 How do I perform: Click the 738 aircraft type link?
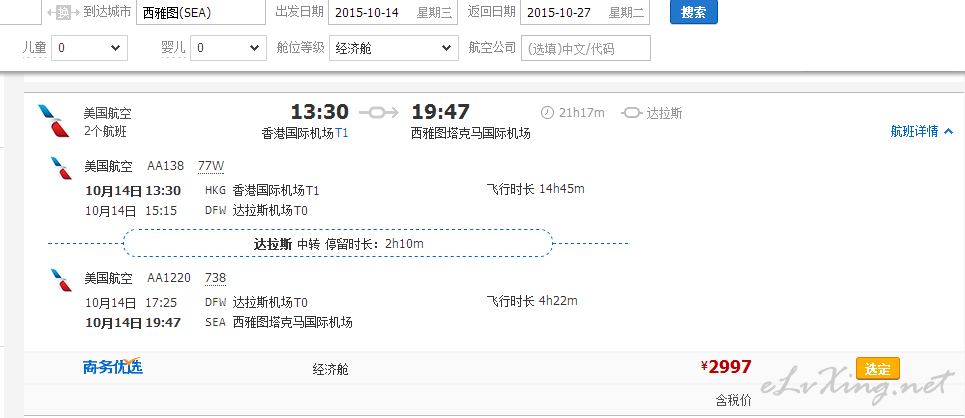215,278
